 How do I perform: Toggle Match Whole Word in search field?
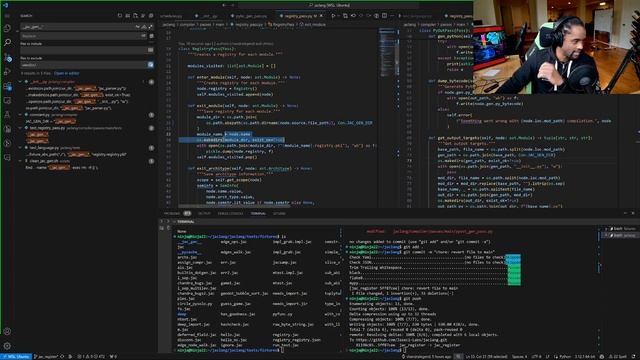144,27
